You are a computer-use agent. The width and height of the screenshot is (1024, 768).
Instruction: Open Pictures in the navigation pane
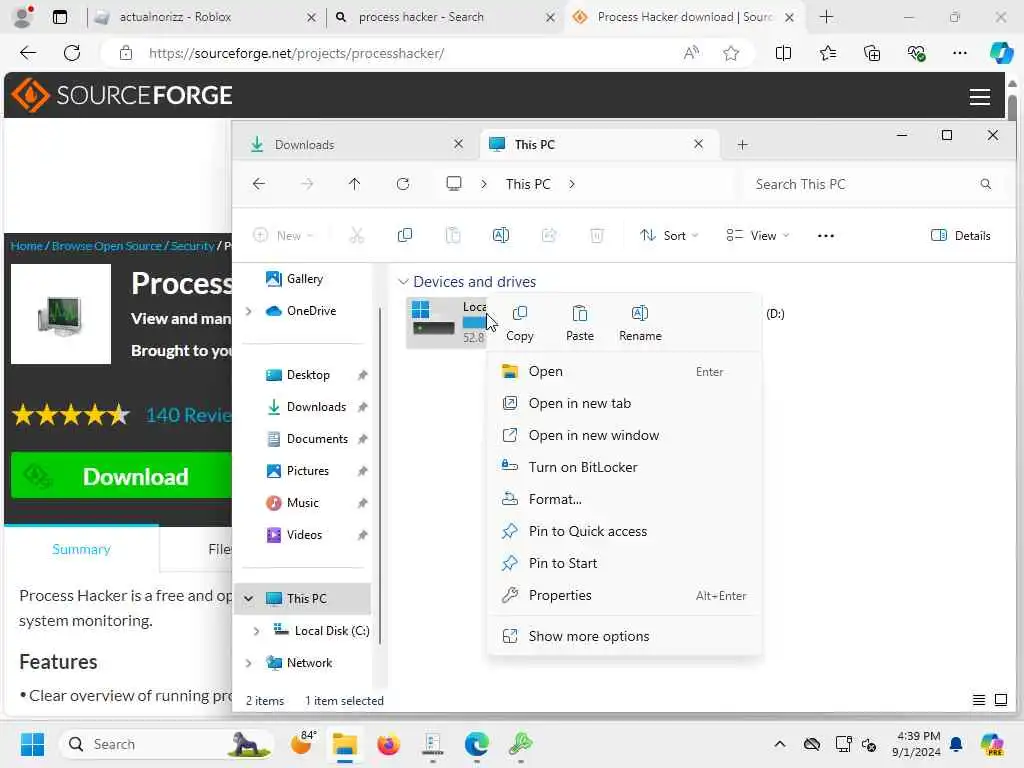(308, 471)
